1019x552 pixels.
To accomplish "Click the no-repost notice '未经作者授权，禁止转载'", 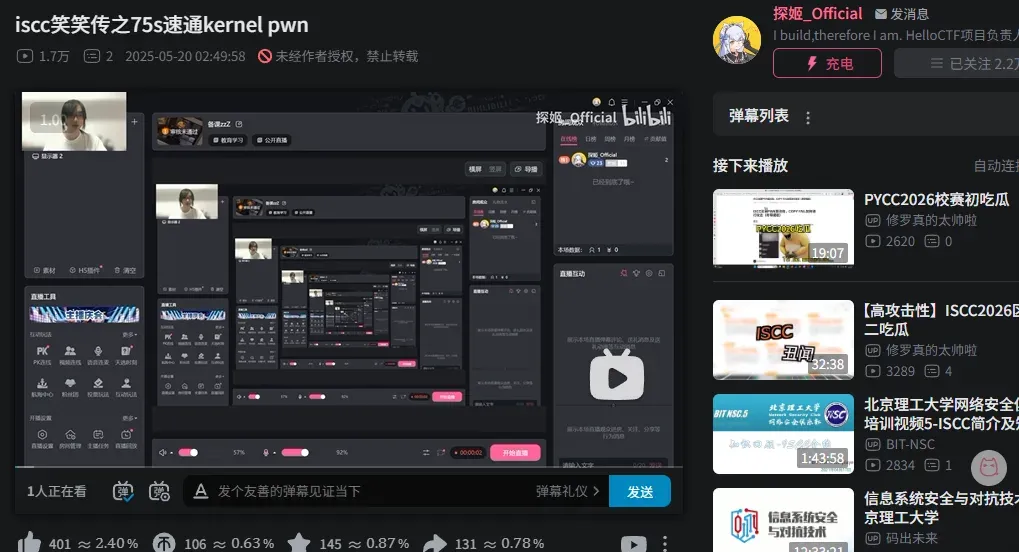I will pyautogui.click(x=338, y=57).
